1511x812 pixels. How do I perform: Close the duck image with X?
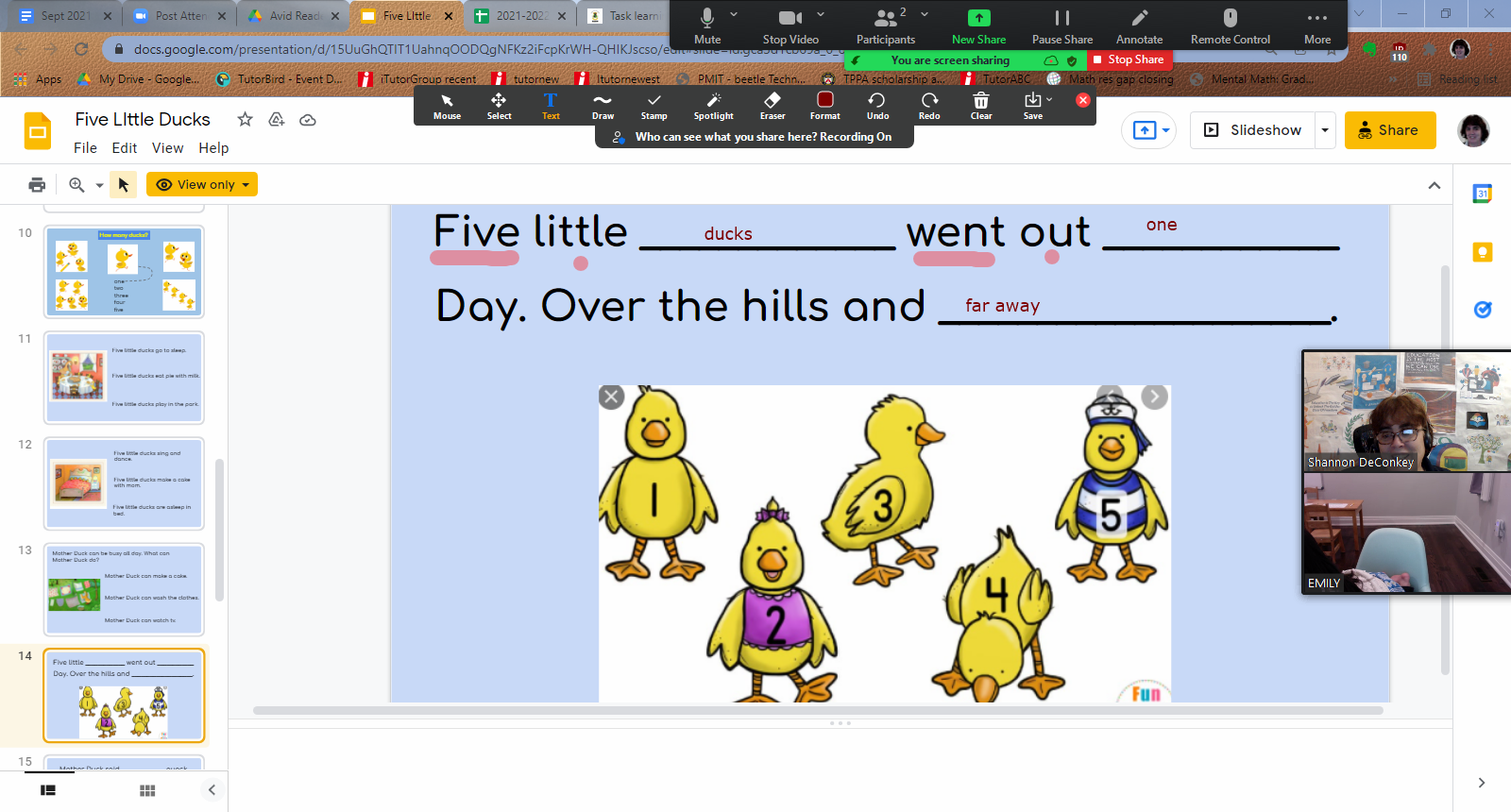click(611, 397)
